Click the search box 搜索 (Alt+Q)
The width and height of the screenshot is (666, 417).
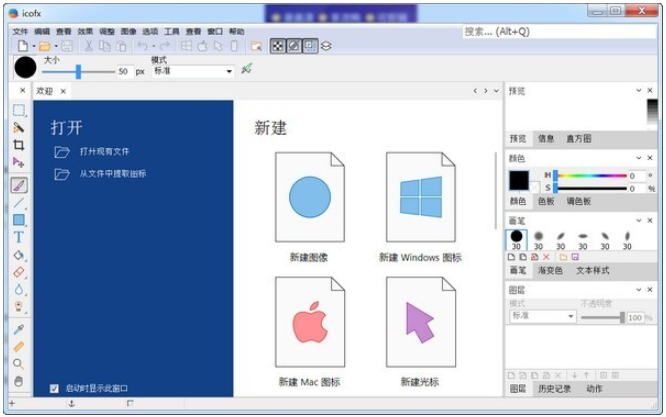point(559,31)
